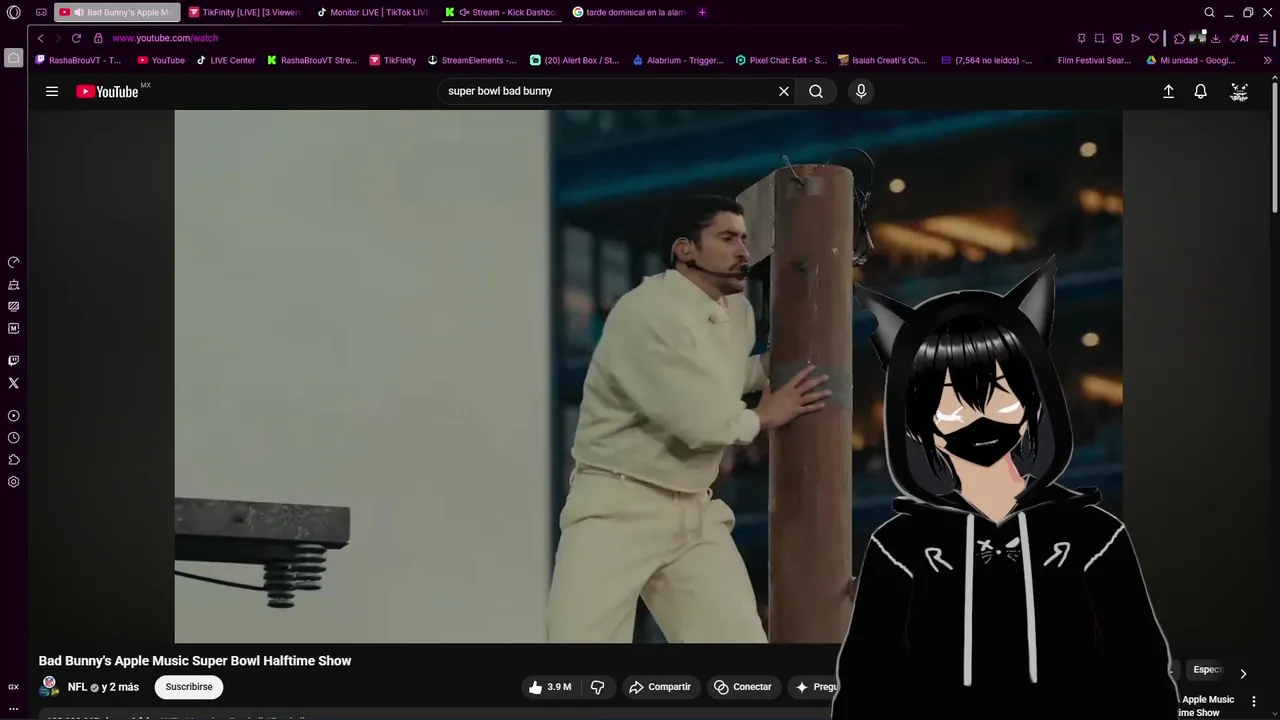Switch to the TikFinity [LIVE] tab

point(244,12)
